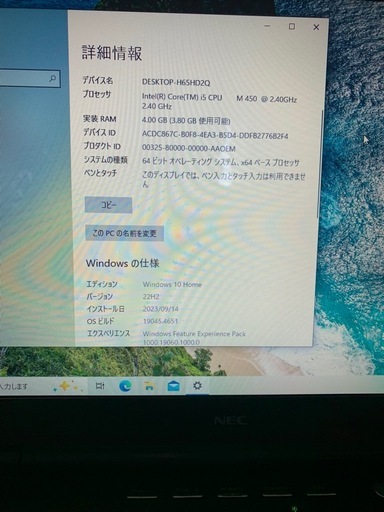Minimize the settings window
The width and height of the screenshot is (384, 512).
pyautogui.click(x=267, y=26)
